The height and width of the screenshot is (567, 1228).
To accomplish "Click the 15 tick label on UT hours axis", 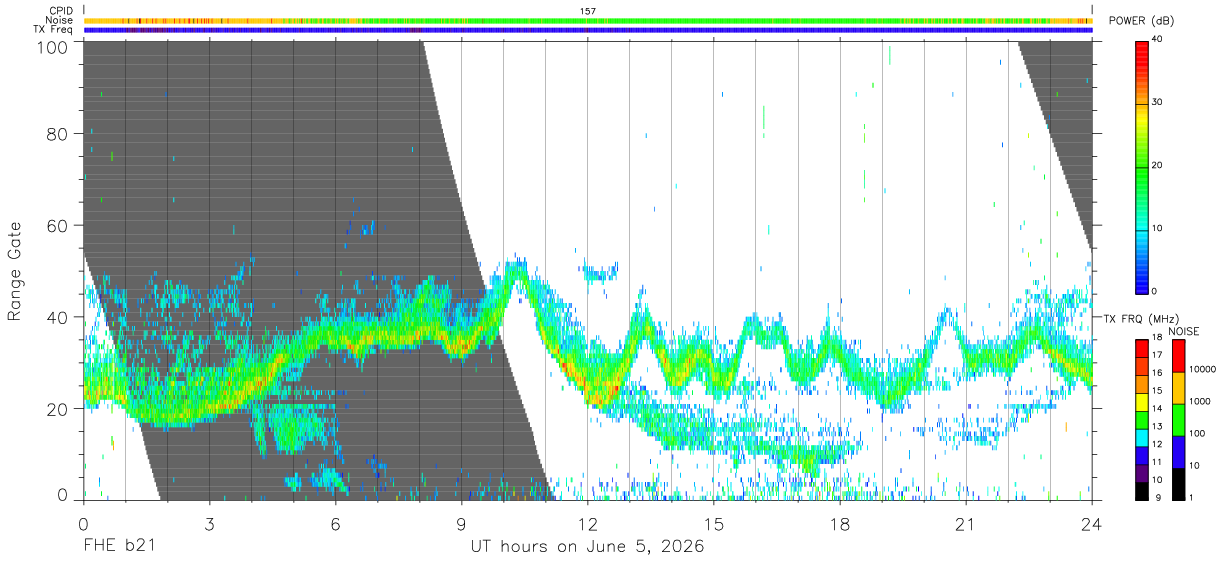I will tap(713, 525).
